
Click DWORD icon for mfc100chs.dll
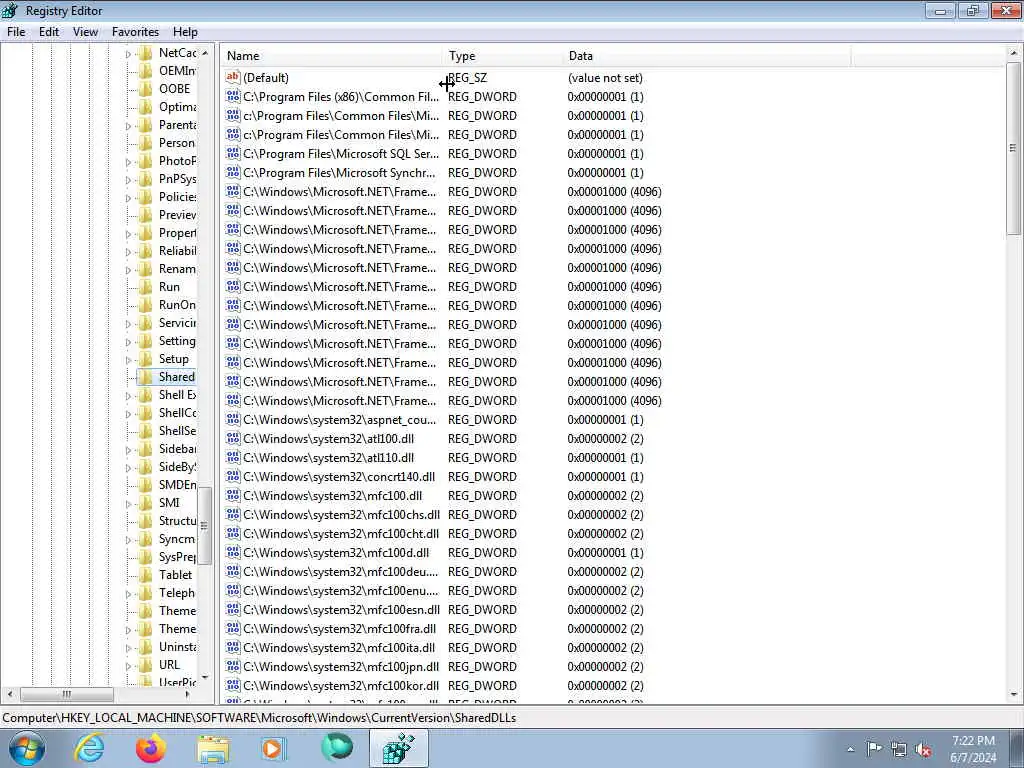point(232,514)
